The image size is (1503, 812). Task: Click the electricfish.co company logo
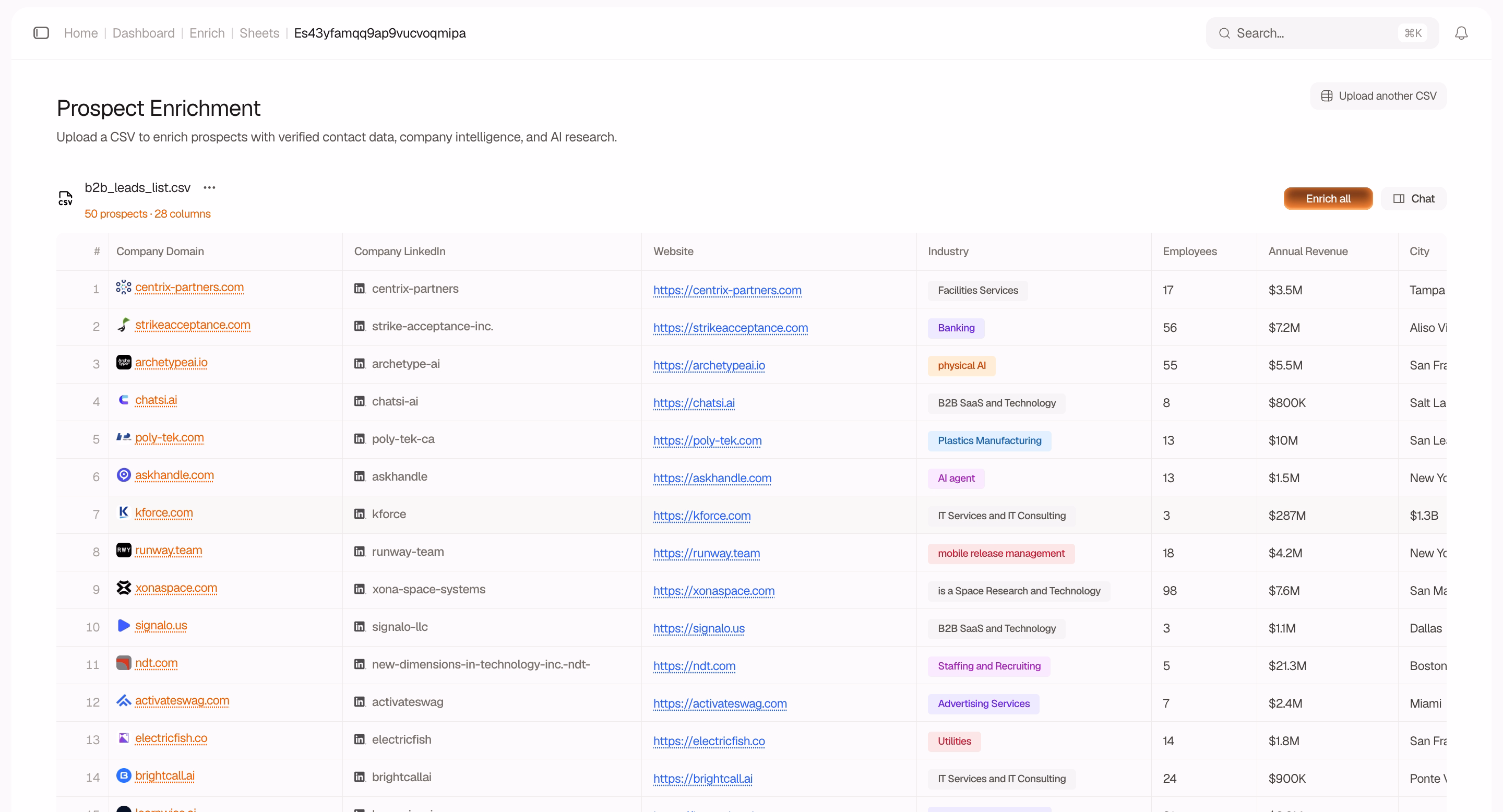point(124,738)
